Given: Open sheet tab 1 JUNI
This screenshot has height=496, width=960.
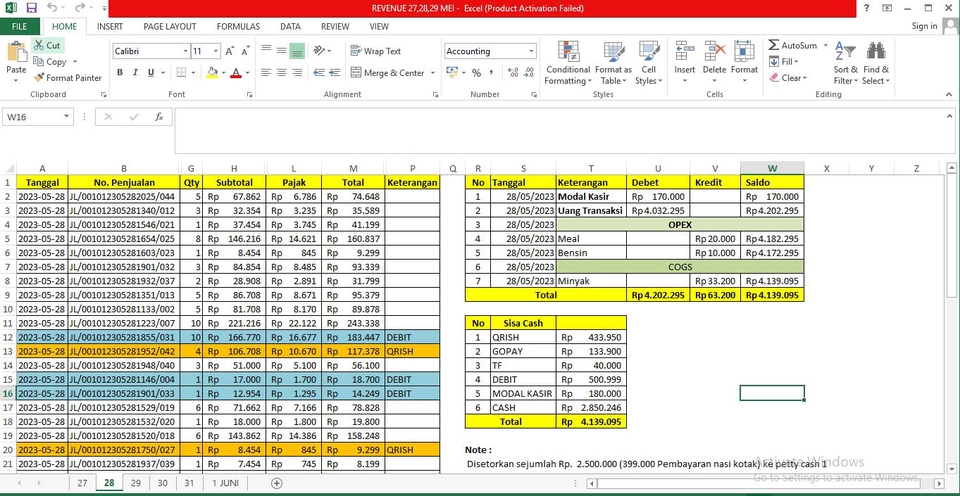Looking at the screenshot, I should click(225, 483).
